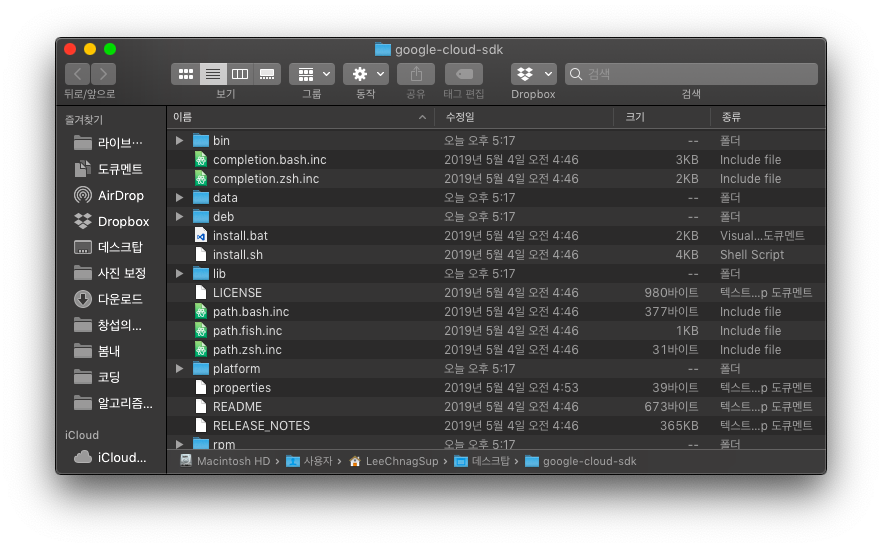Open 라이브… in the sidebar
Screen dimensions: 882x548
coord(110,143)
